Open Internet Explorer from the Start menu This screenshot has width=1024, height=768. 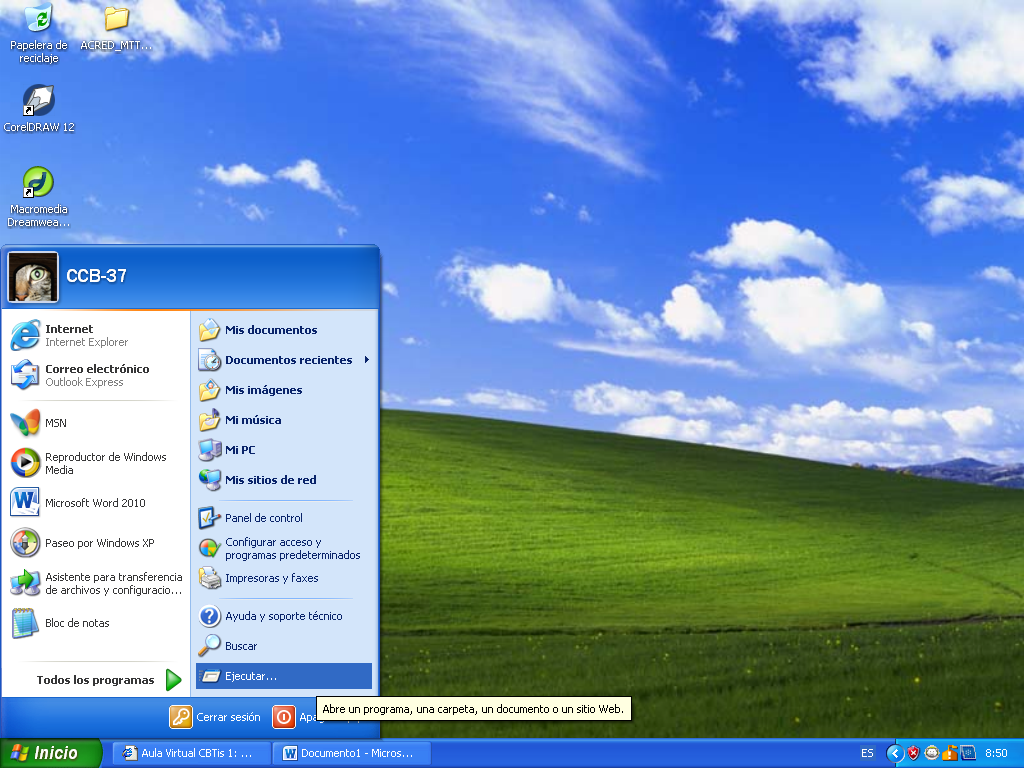(x=95, y=335)
